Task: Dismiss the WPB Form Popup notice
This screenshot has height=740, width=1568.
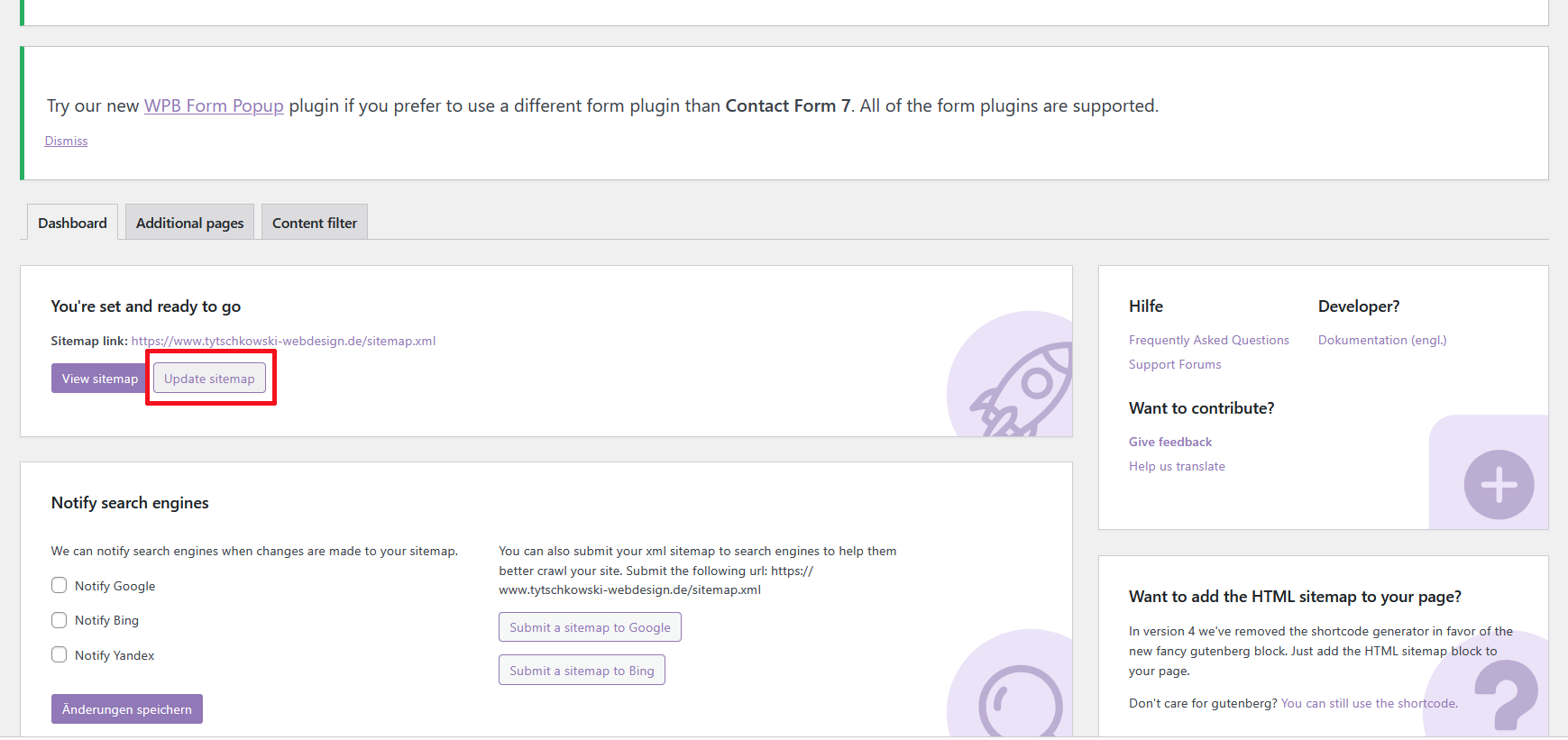Action: coord(66,141)
